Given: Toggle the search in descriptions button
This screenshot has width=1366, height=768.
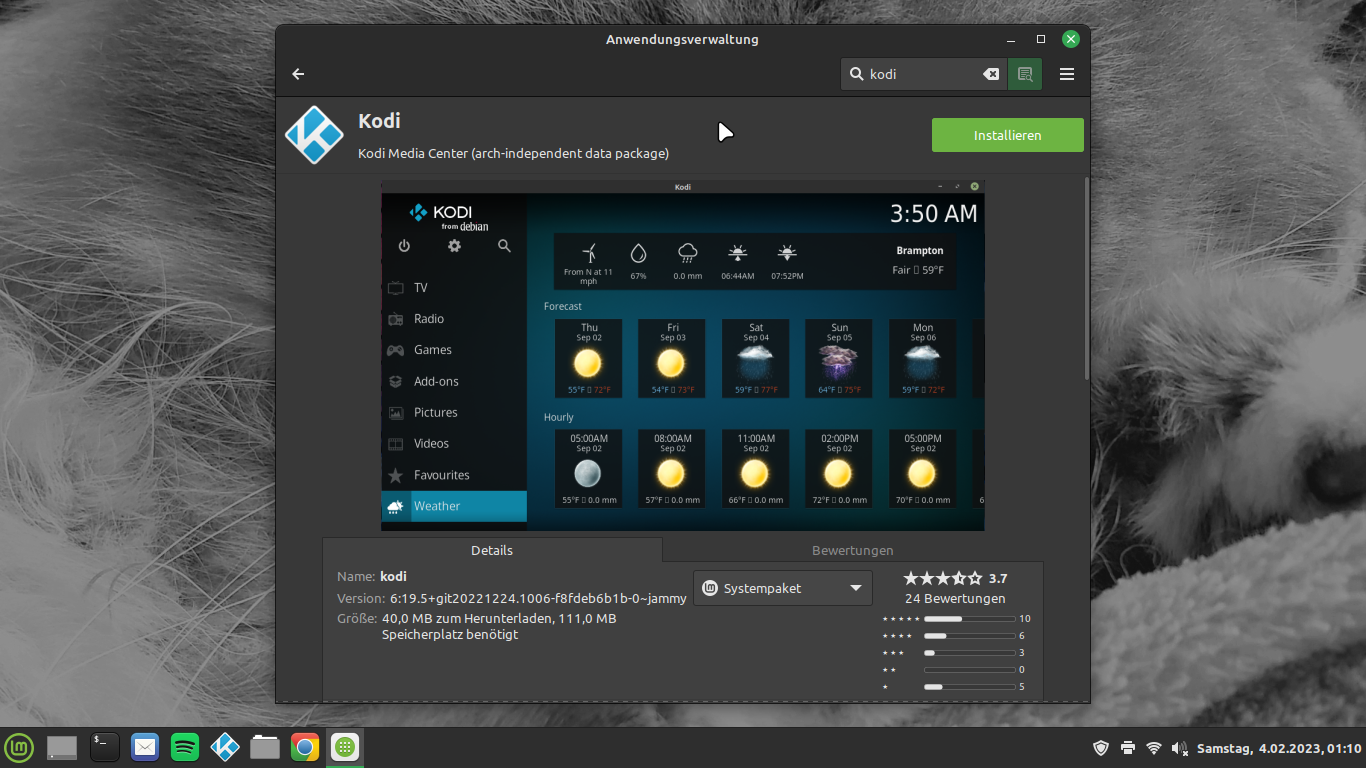Looking at the screenshot, I should [x=1025, y=74].
